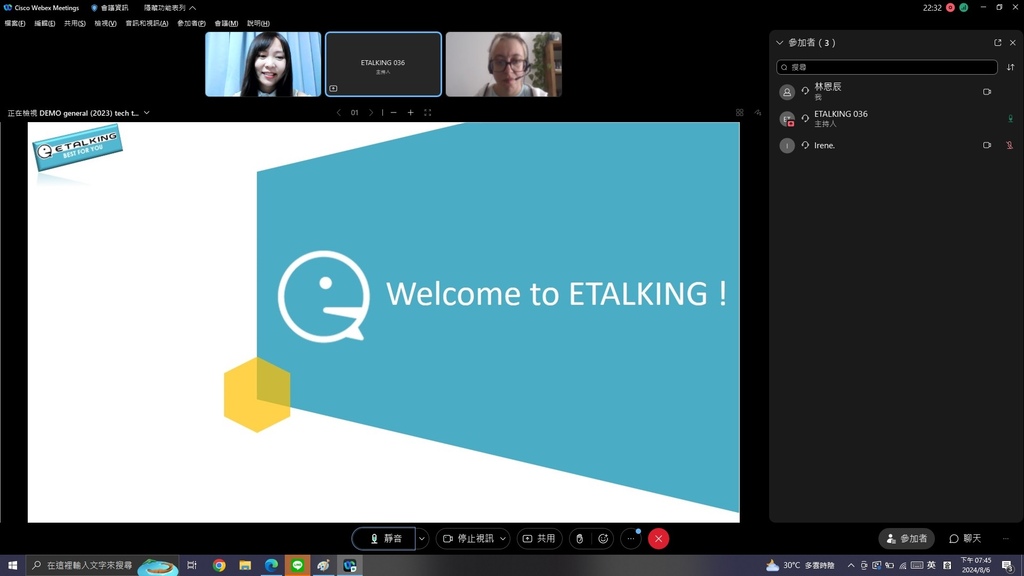Viewport: 1024px width, 576px height.
Task: Open the 參加者(P) menu
Action: (x=191, y=24)
